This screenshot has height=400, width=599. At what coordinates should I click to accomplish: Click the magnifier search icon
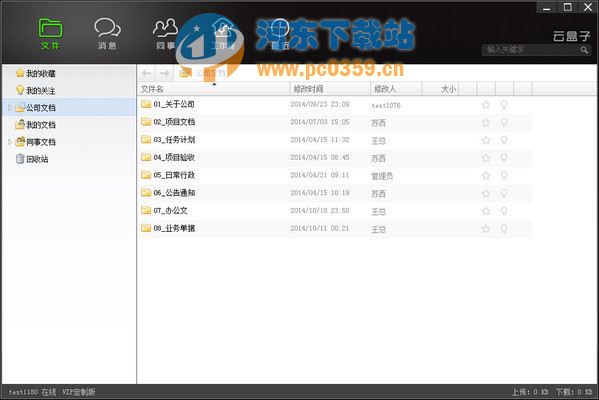pos(584,50)
